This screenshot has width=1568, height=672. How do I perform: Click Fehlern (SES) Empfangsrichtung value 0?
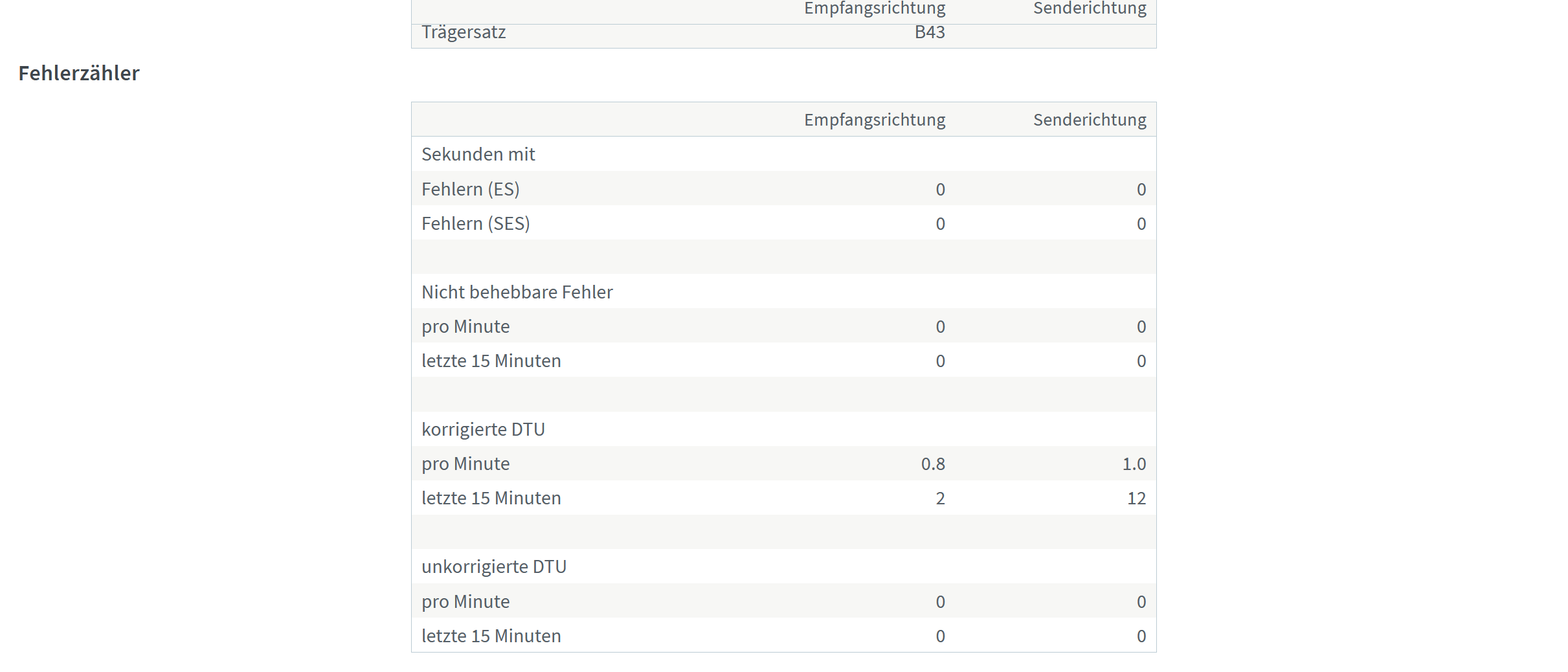[x=940, y=224]
